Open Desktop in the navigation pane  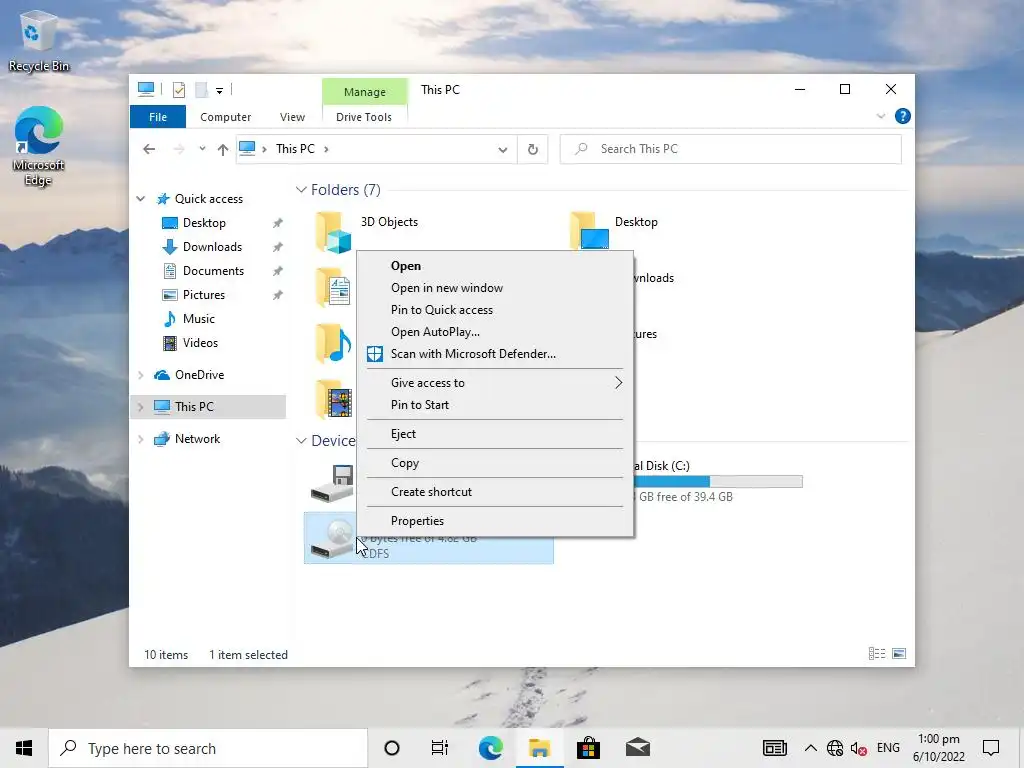[194, 223]
